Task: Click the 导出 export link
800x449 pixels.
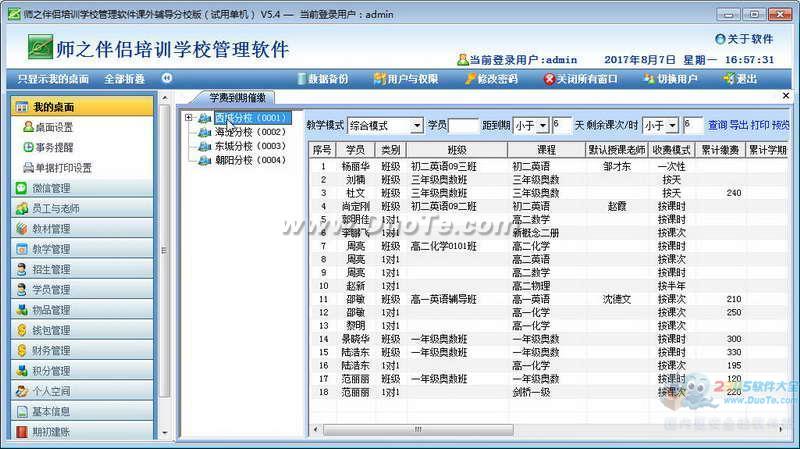Action: (739, 125)
